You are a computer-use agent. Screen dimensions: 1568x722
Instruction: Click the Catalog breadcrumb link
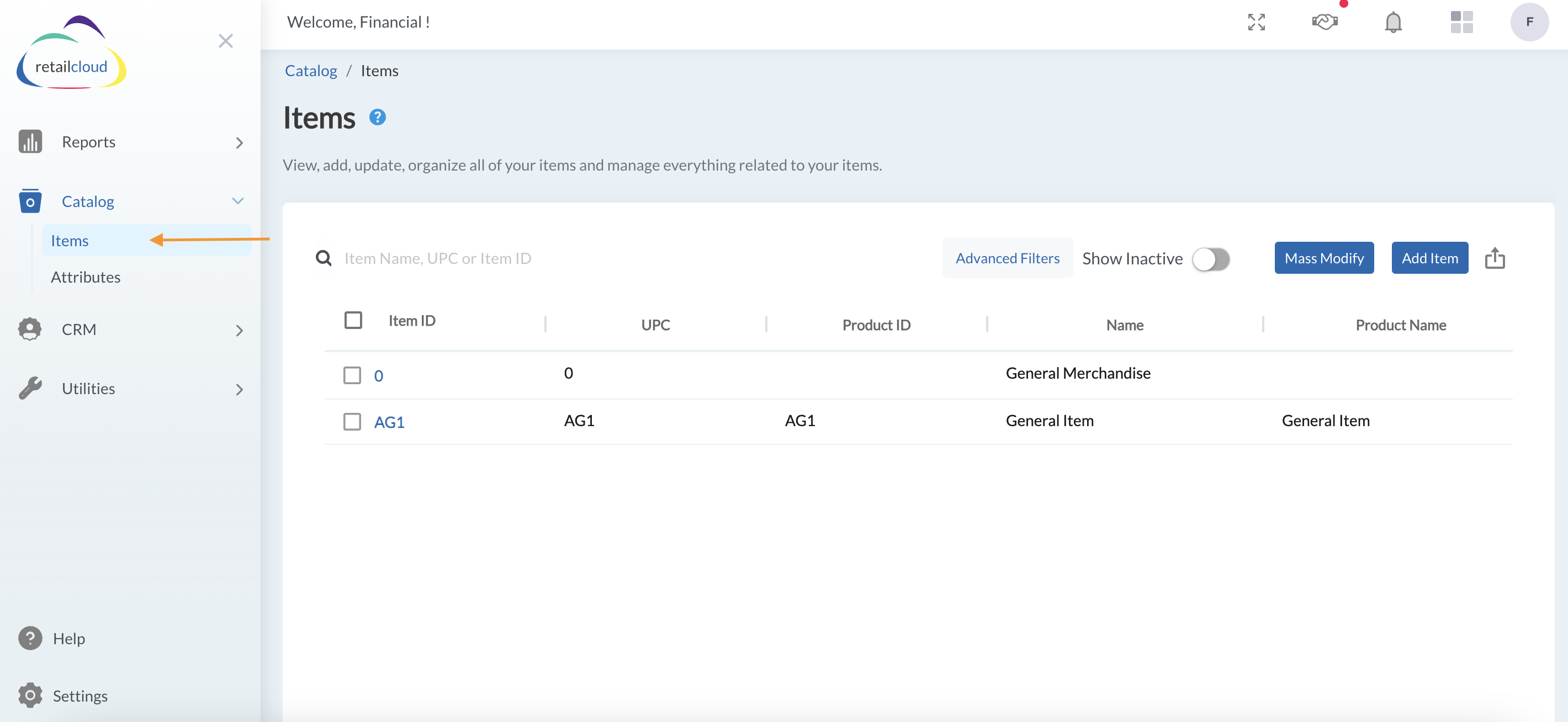[x=310, y=71]
